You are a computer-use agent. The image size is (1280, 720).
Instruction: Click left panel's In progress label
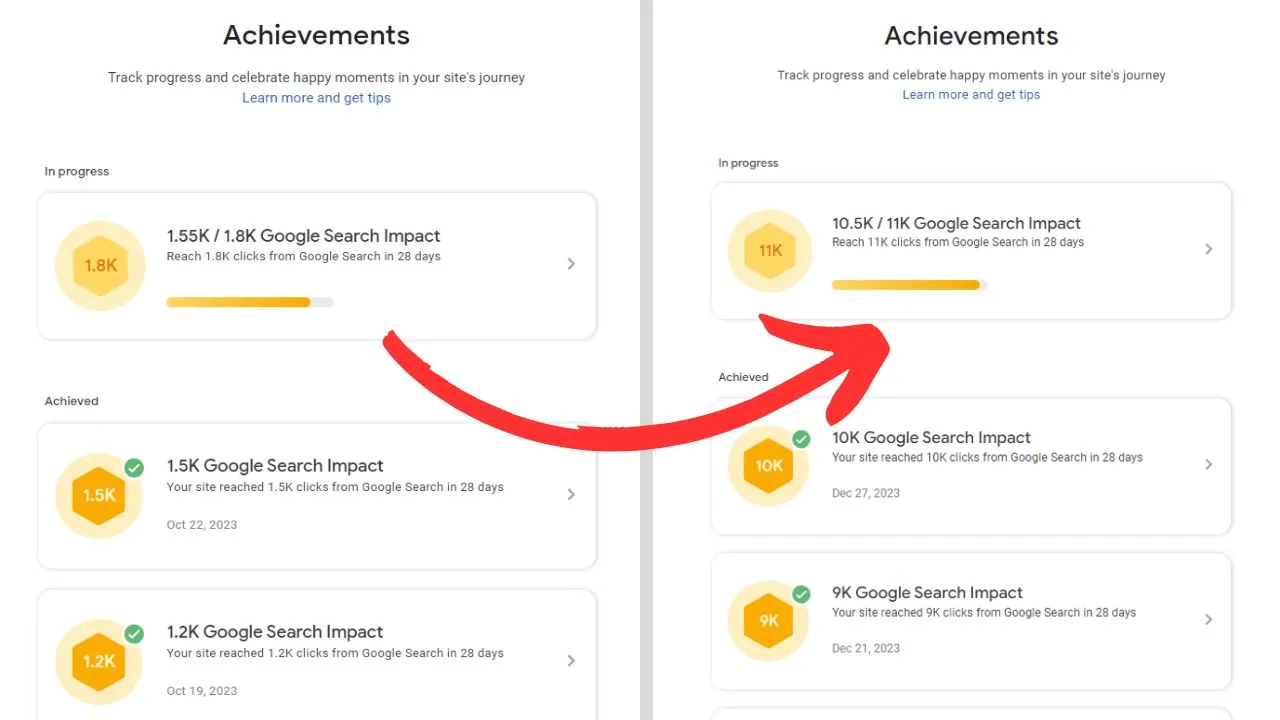(x=77, y=172)
